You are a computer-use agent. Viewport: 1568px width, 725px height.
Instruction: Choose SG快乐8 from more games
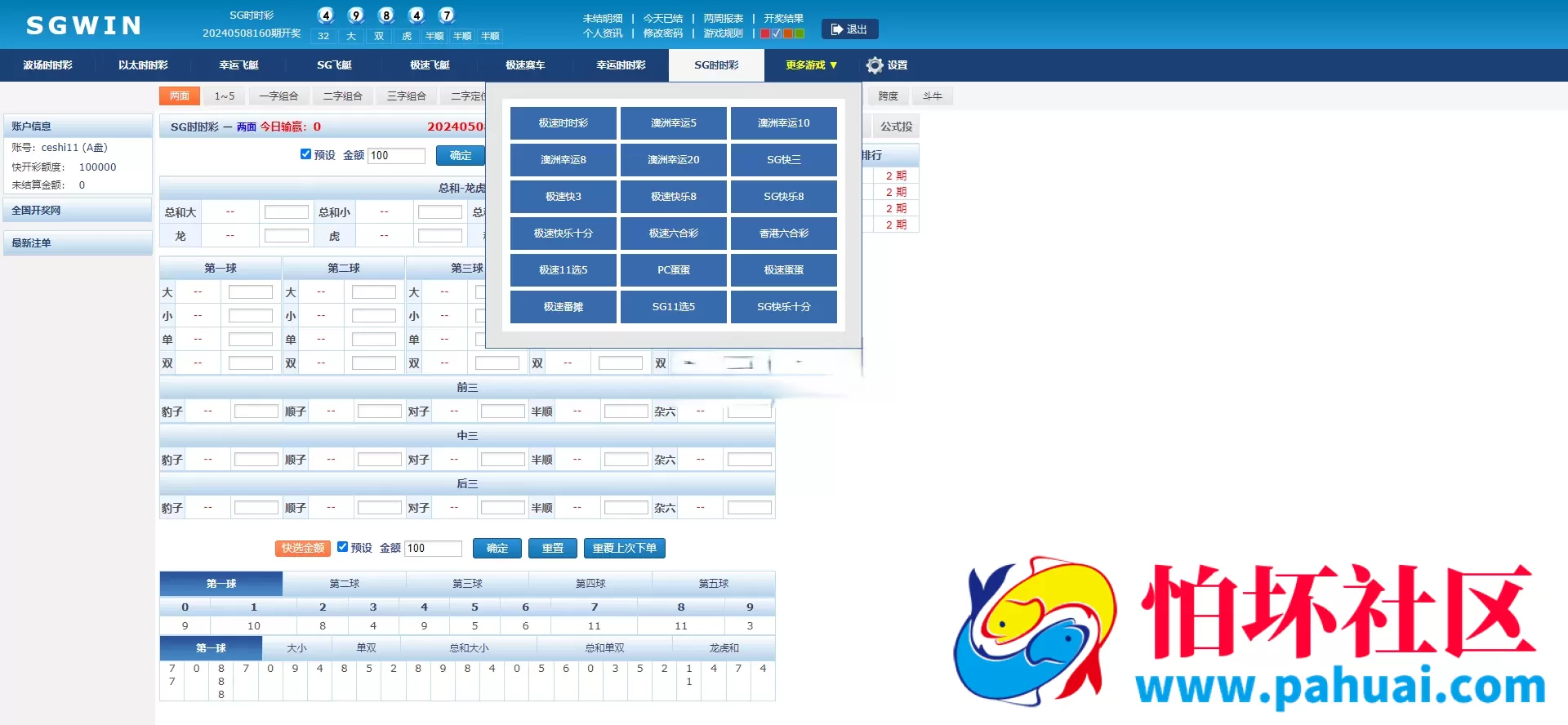pyautogui.click(x=784, y=197)
